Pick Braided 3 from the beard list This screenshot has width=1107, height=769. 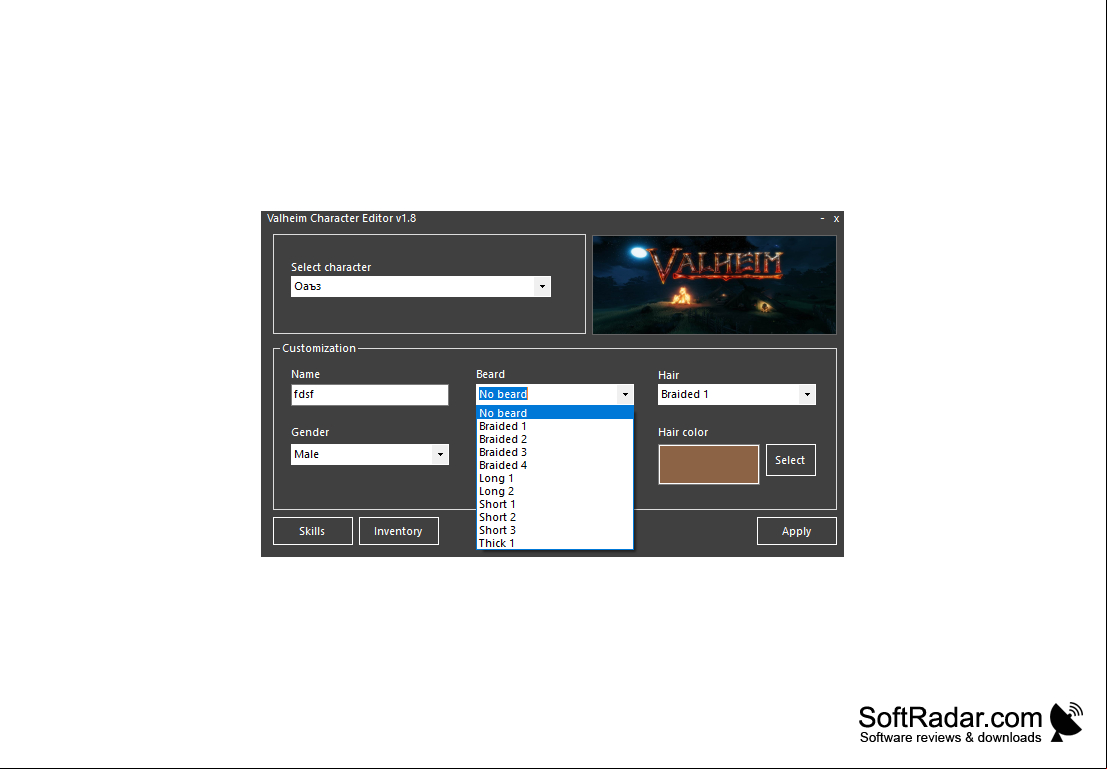[x=555, y=452]
